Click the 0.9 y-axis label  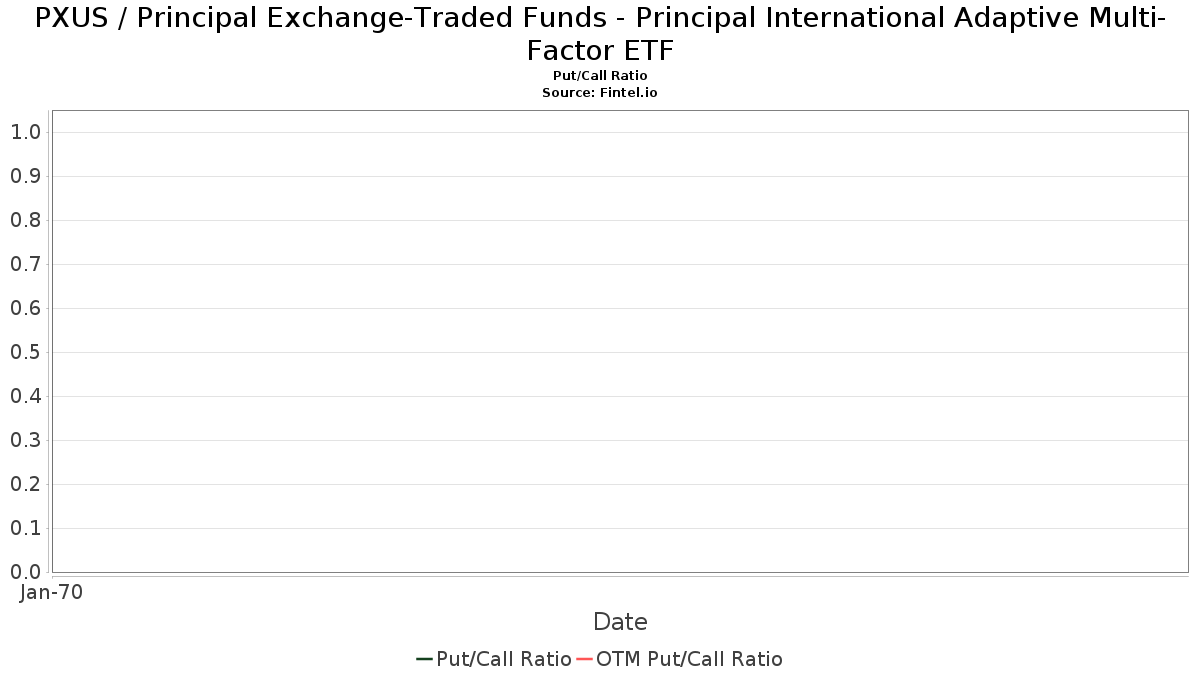point(25,176)
